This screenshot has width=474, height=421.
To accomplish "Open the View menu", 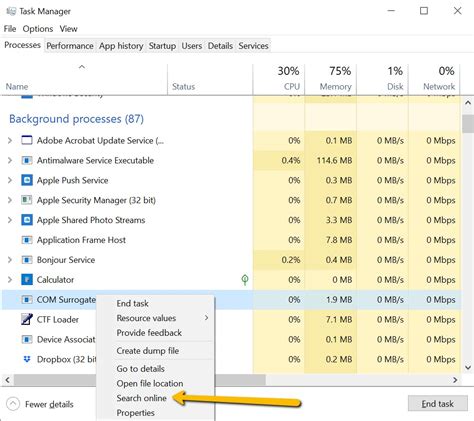I will pos(68,29).
